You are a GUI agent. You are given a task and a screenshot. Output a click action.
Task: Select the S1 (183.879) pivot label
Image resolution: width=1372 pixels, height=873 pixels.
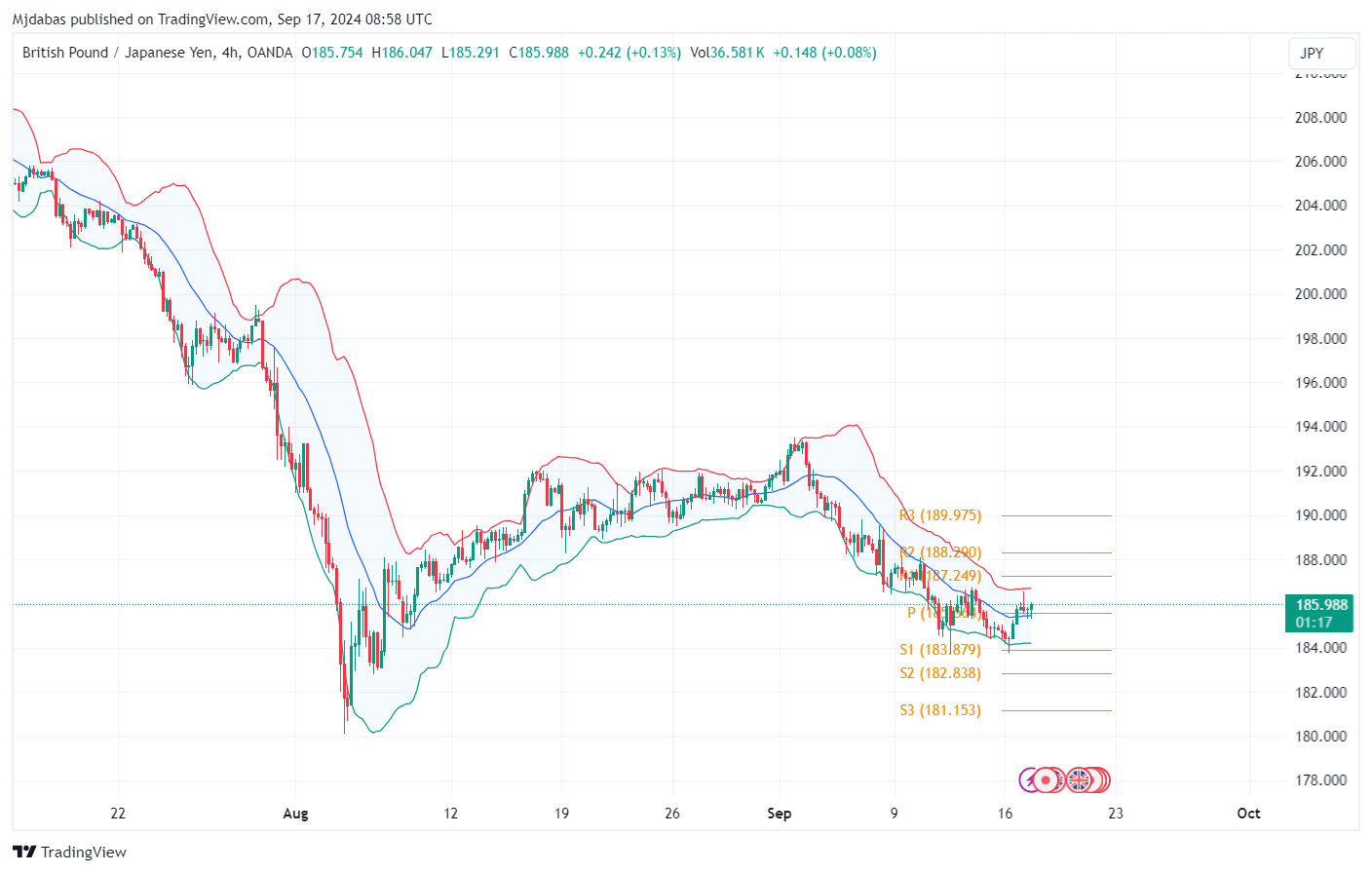(940, 650)
